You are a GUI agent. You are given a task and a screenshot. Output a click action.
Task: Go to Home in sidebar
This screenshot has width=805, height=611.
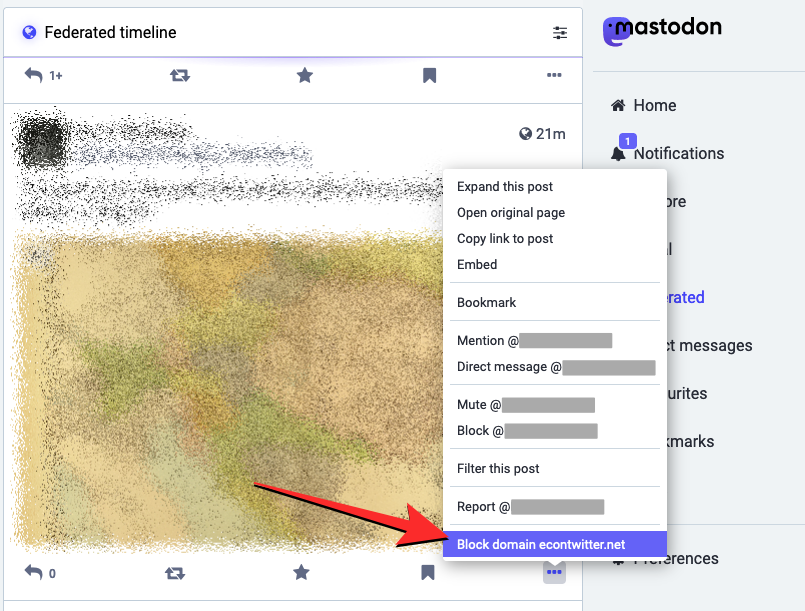654,106
